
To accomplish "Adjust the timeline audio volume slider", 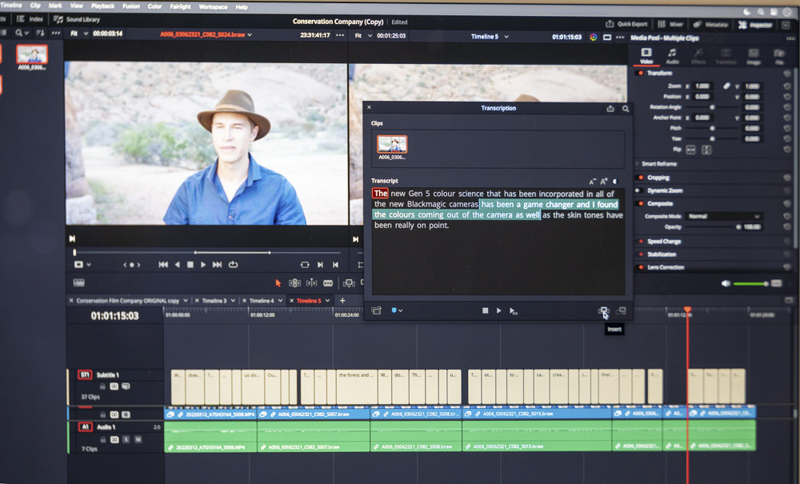I will click(750, 284).
